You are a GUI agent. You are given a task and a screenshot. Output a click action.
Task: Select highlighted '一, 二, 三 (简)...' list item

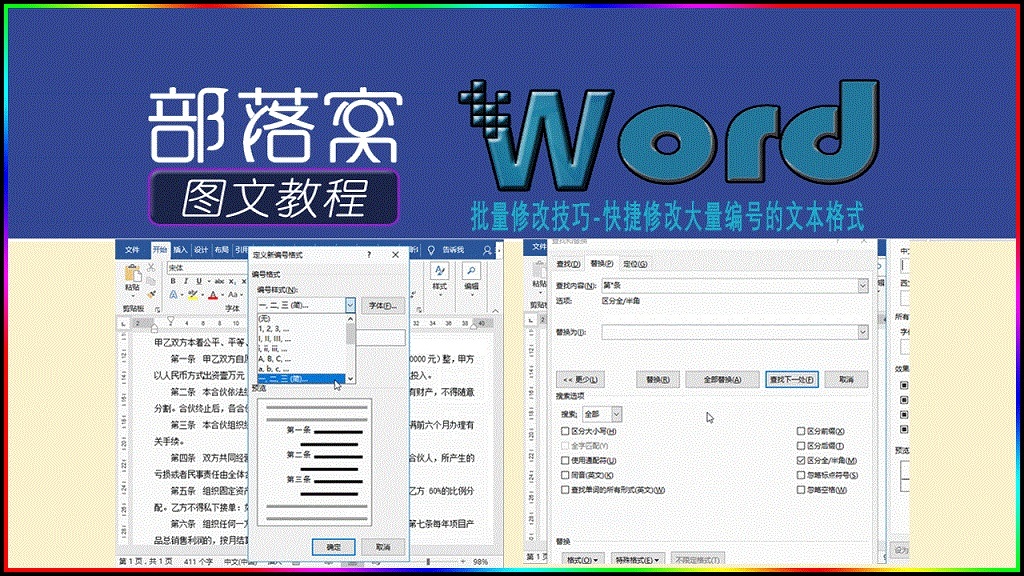click(301, 379)
